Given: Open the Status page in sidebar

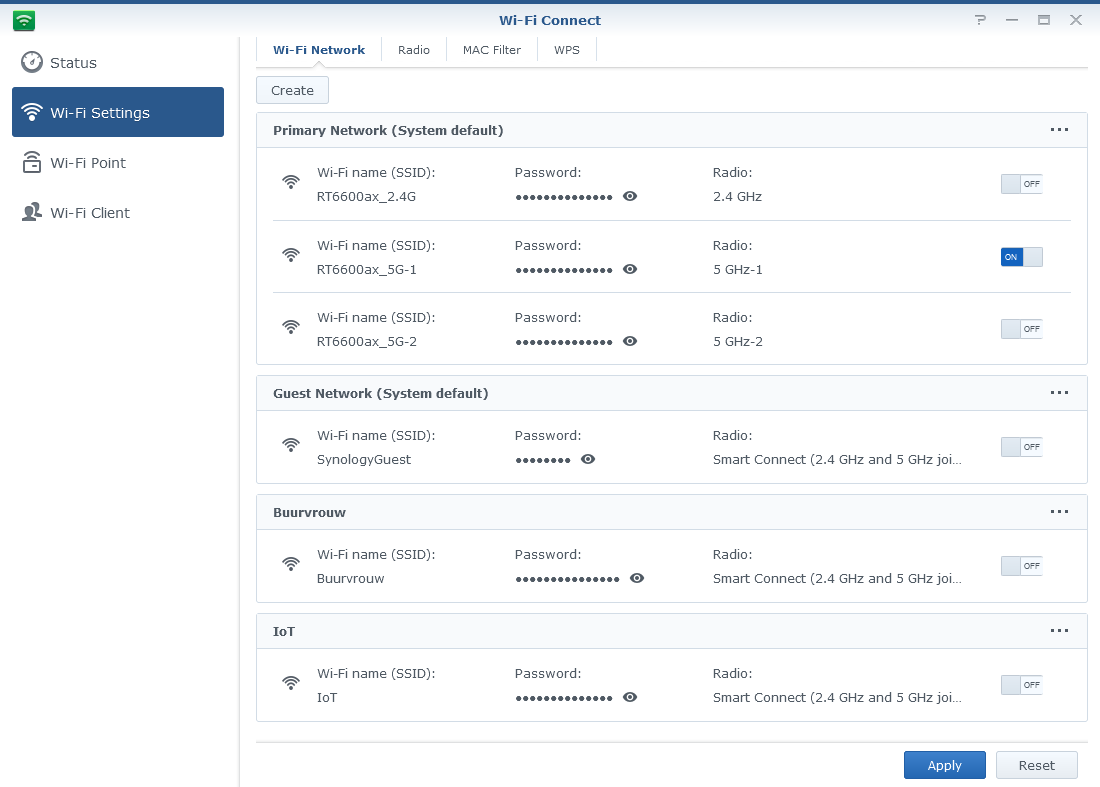Looking at the screenshot, I should click(x=73, y=63).
